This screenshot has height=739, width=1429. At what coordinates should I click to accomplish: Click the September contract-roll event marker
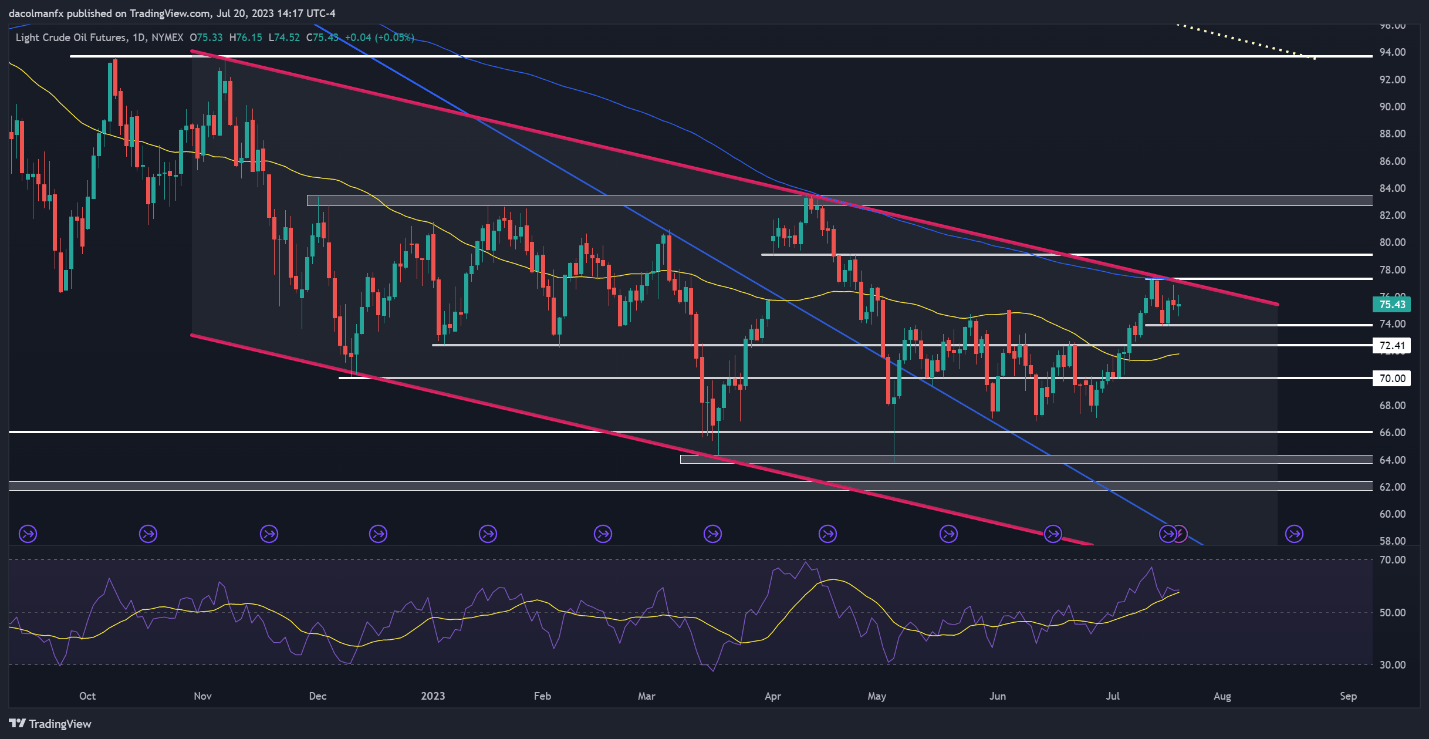pos(28,534)
